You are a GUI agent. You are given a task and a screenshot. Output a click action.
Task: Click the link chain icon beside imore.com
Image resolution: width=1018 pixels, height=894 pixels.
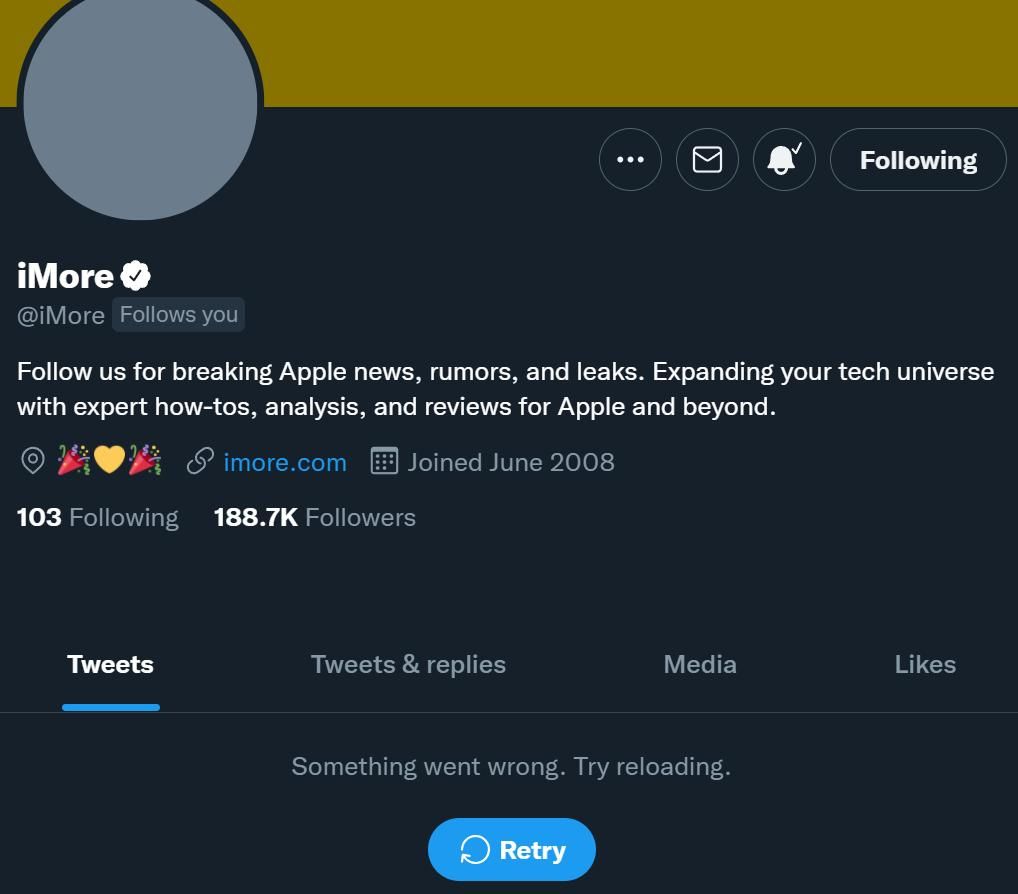pos(200,461)
